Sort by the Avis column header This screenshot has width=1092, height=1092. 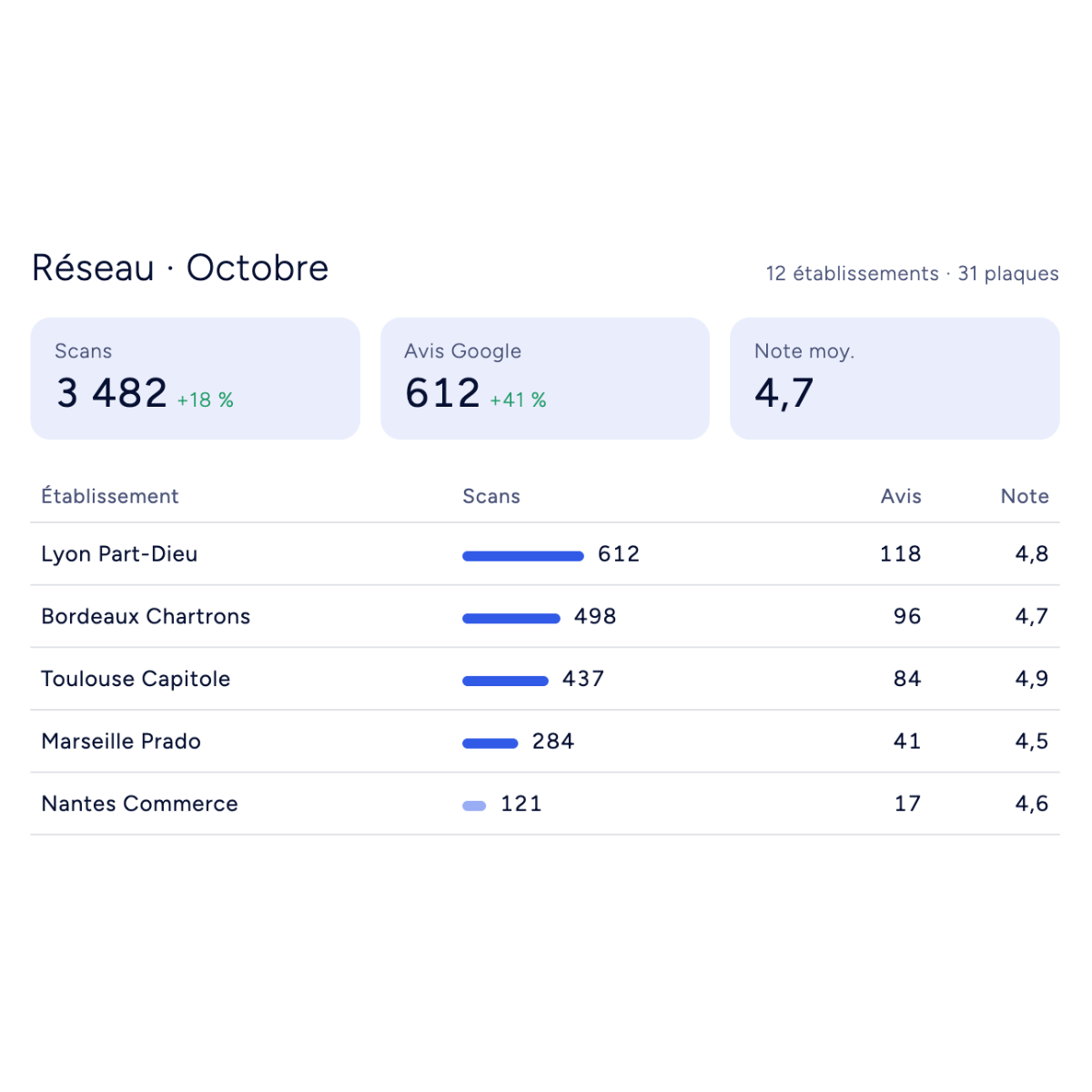(x=901, y=496)
